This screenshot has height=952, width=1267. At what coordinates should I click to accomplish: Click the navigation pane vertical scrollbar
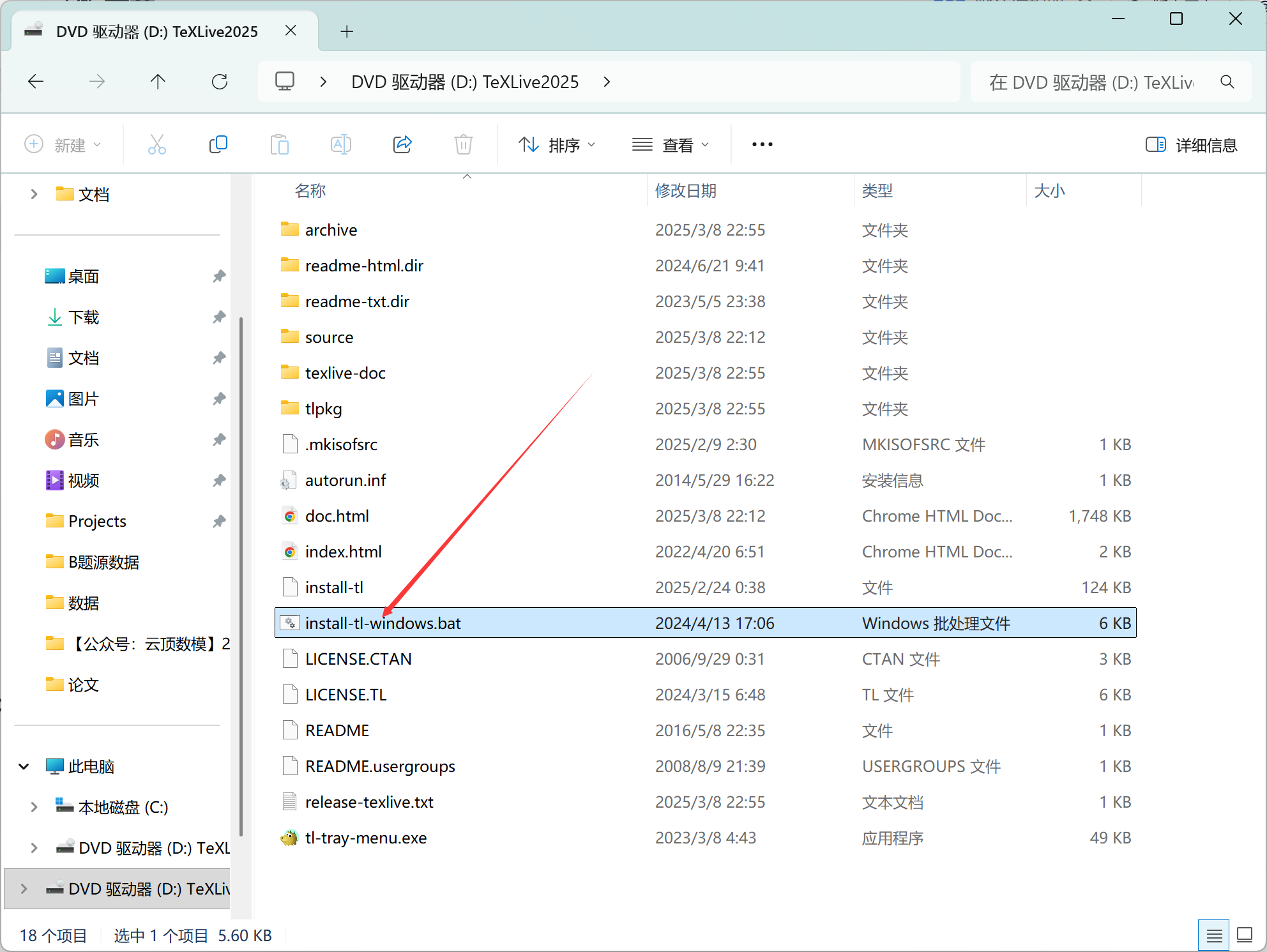click(241, 575)
